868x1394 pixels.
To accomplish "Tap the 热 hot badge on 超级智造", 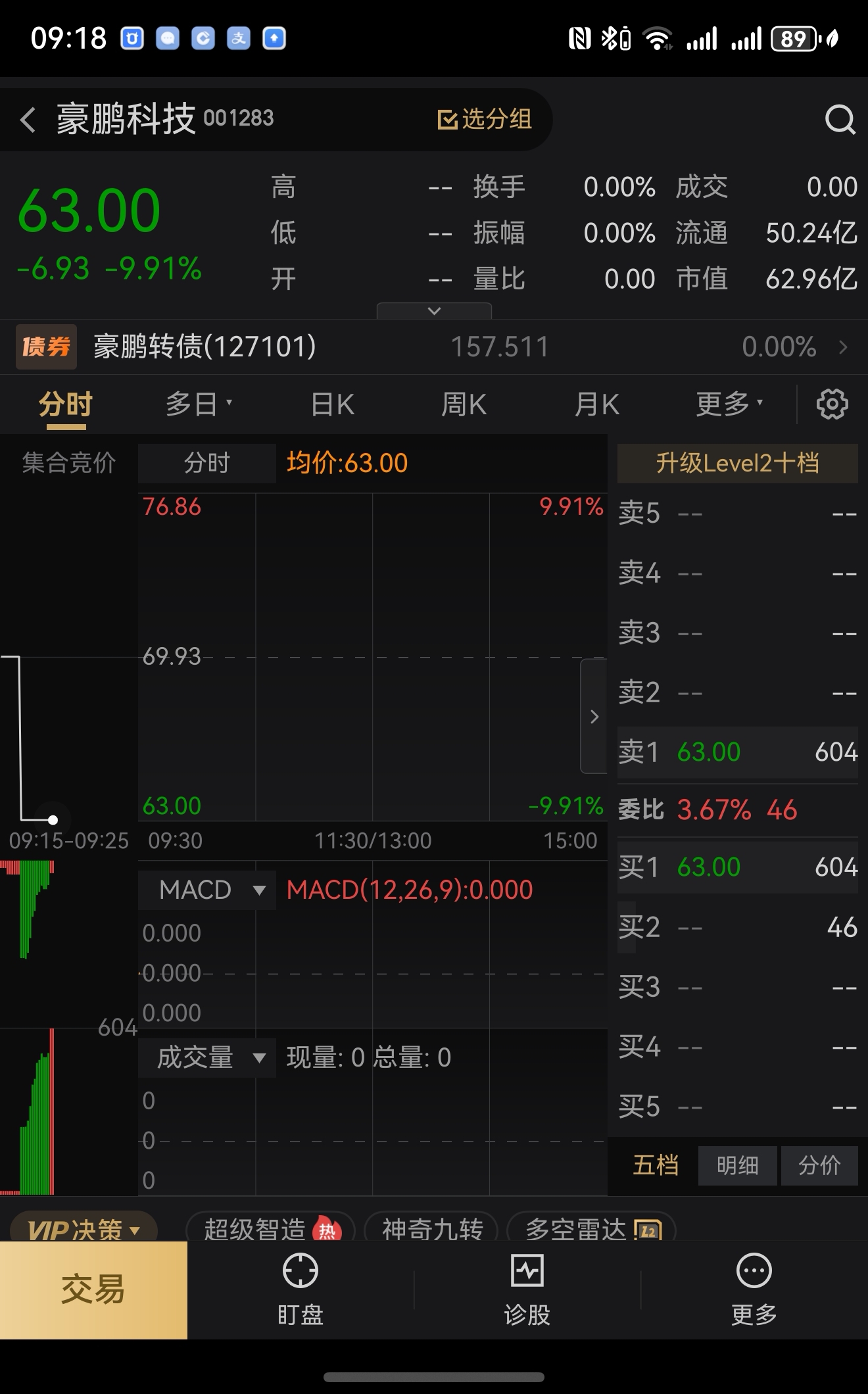I will click(x=327, y=1230).
